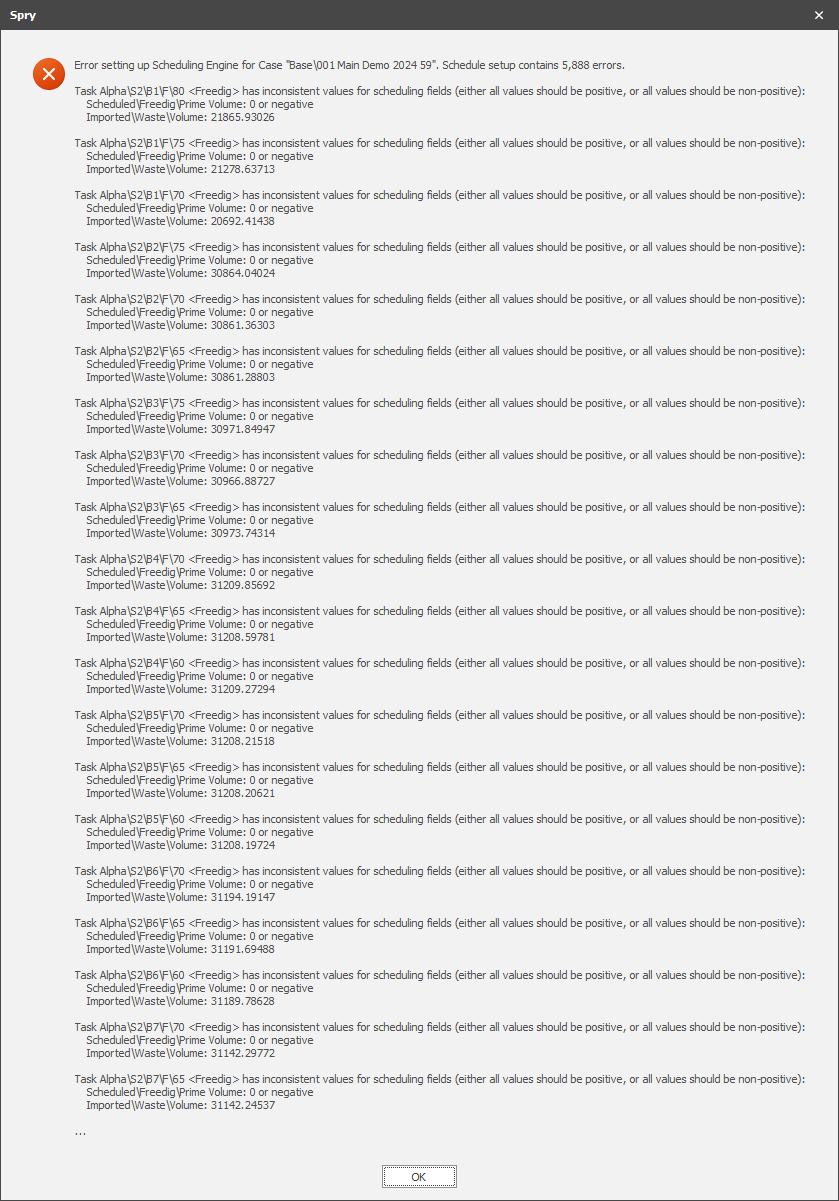Select the Alpha\S2\B5\F\65 task error line
Image resolution: width=839 pixels, height=1201 pixels.
(439, 767)
